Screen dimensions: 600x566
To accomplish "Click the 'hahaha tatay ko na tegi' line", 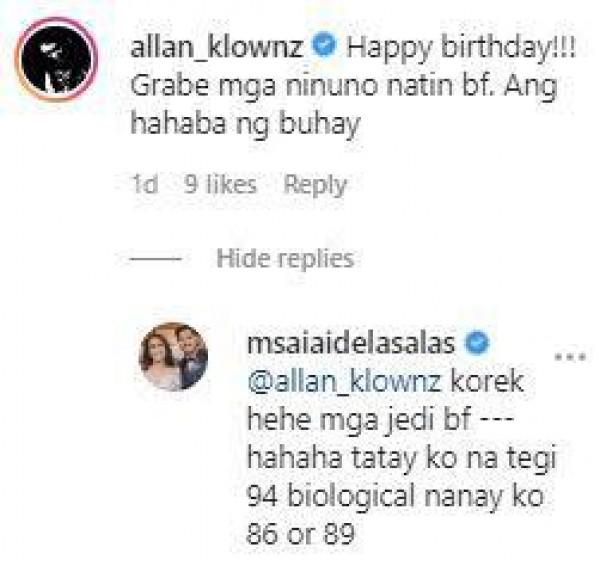I will click(401, 458).
